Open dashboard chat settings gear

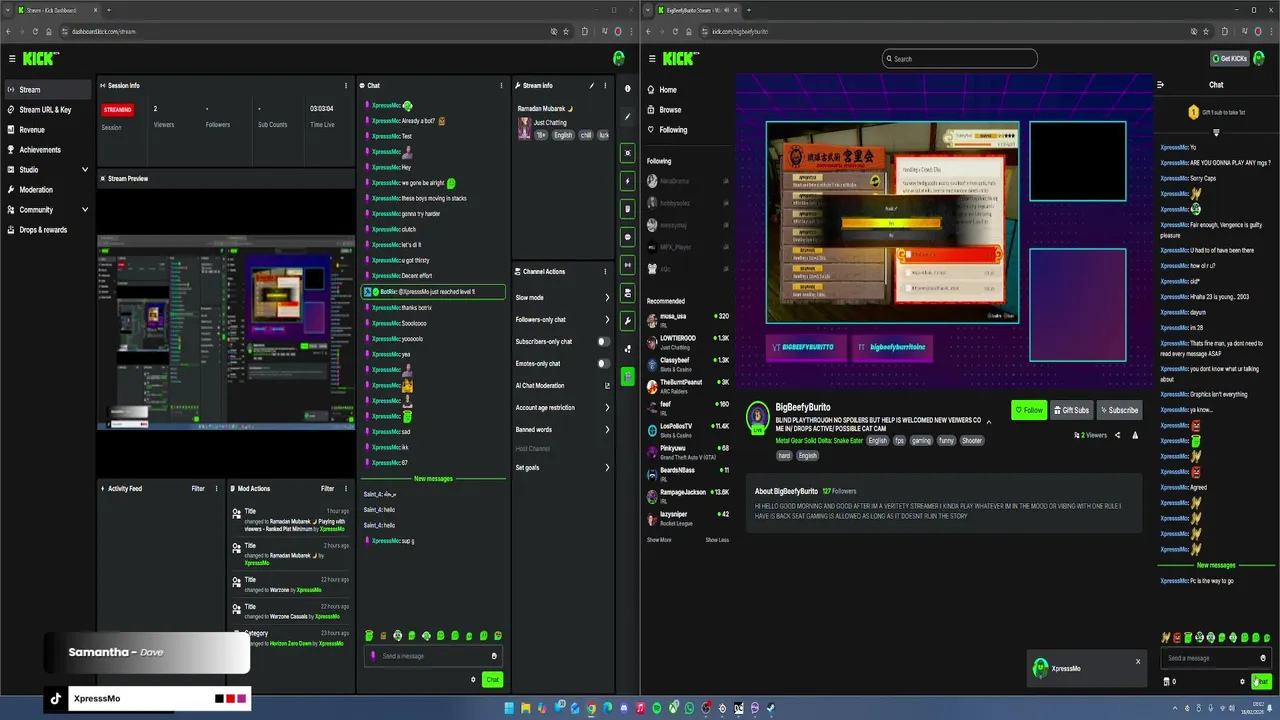(x=473, y=680)
